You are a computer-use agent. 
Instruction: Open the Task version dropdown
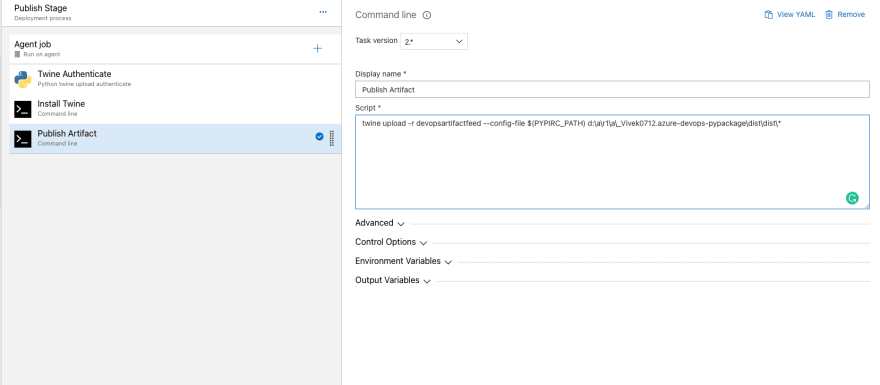pyautogui.click(x=434, y=42)
